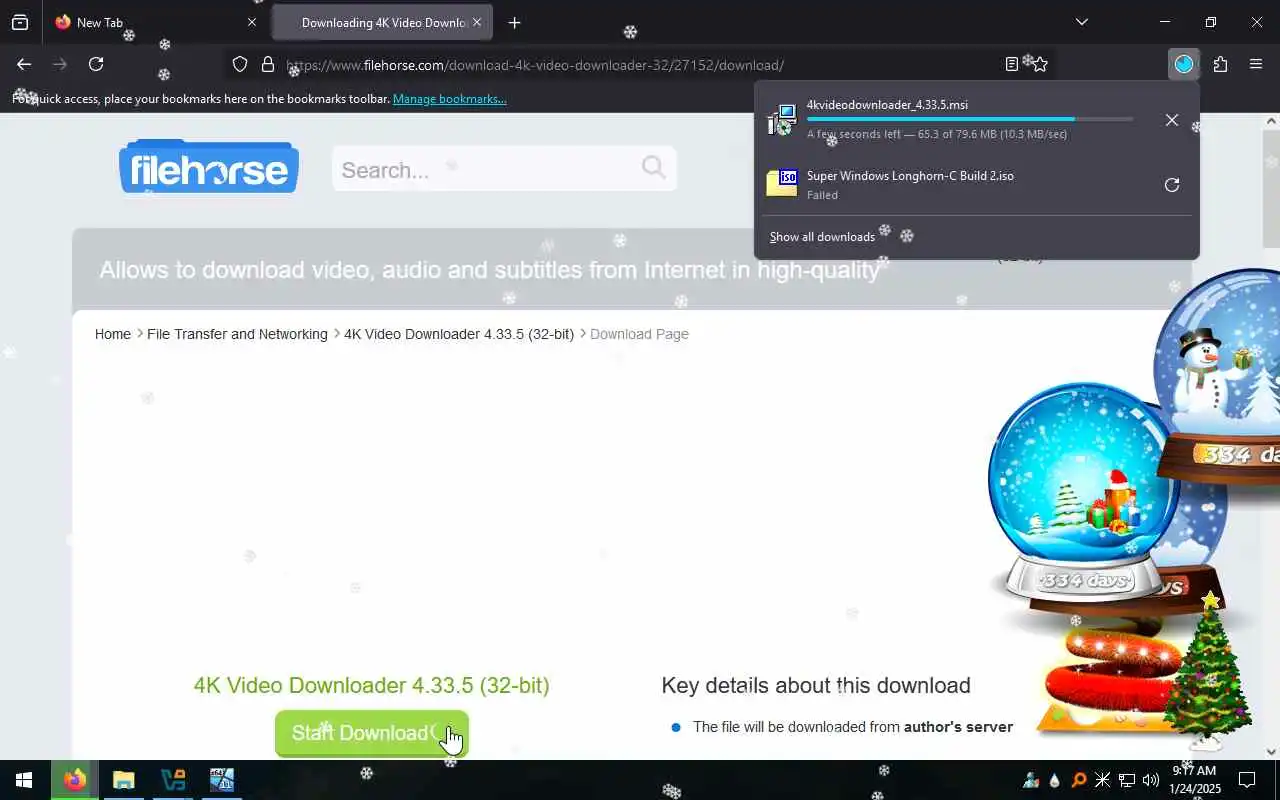Go back to previous page
1280x800 pixels.
[x=24, y=64]
